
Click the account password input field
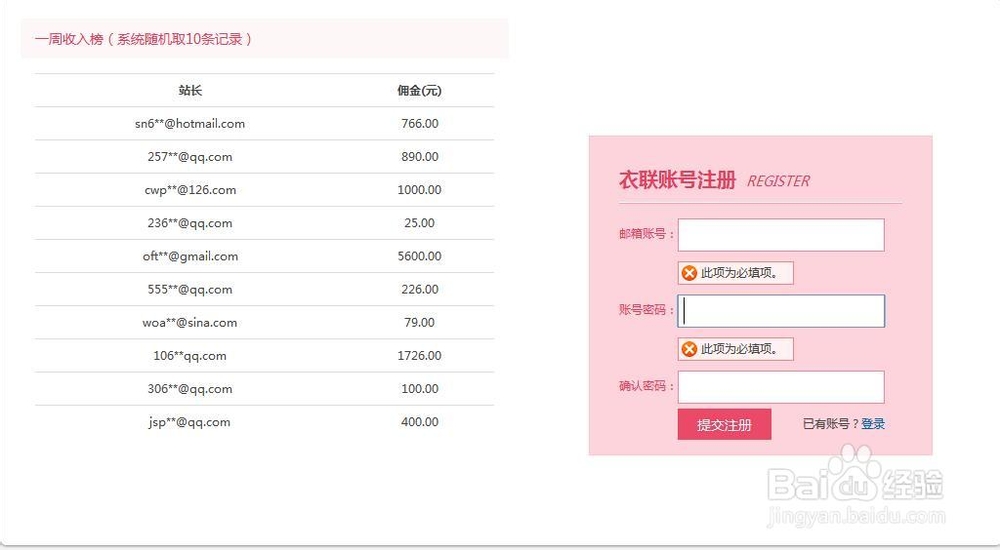coord(781,311)
